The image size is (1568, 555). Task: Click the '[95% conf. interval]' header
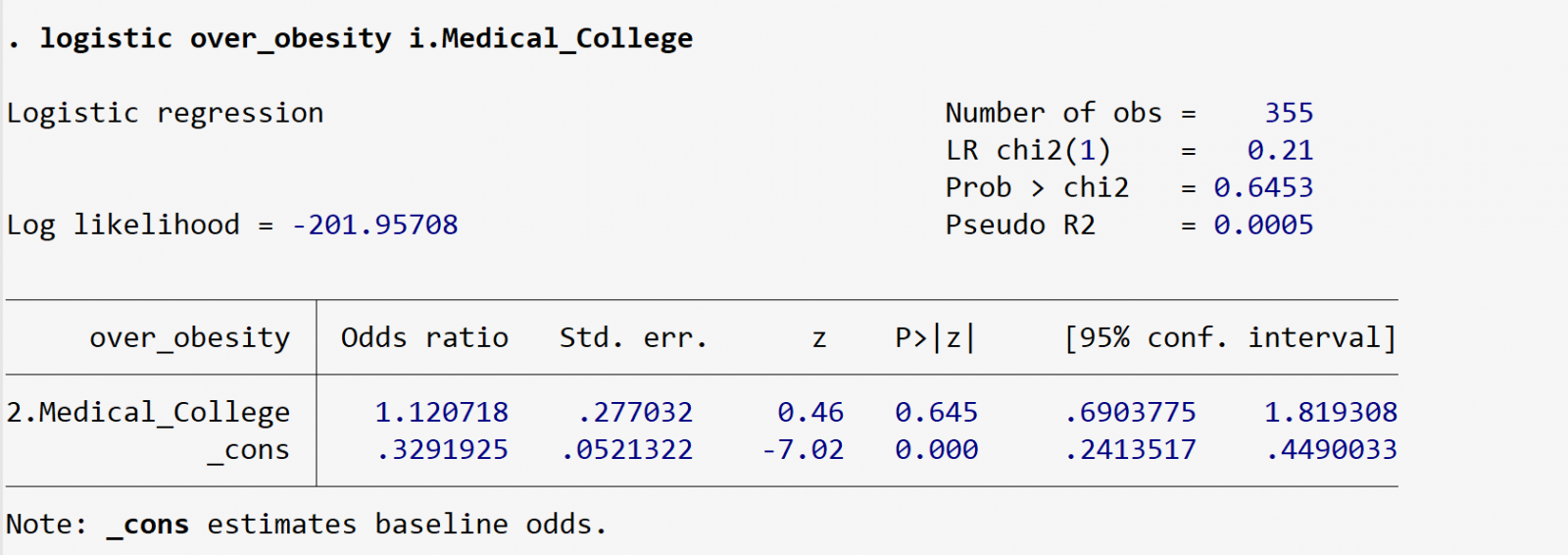(1230, 337)
